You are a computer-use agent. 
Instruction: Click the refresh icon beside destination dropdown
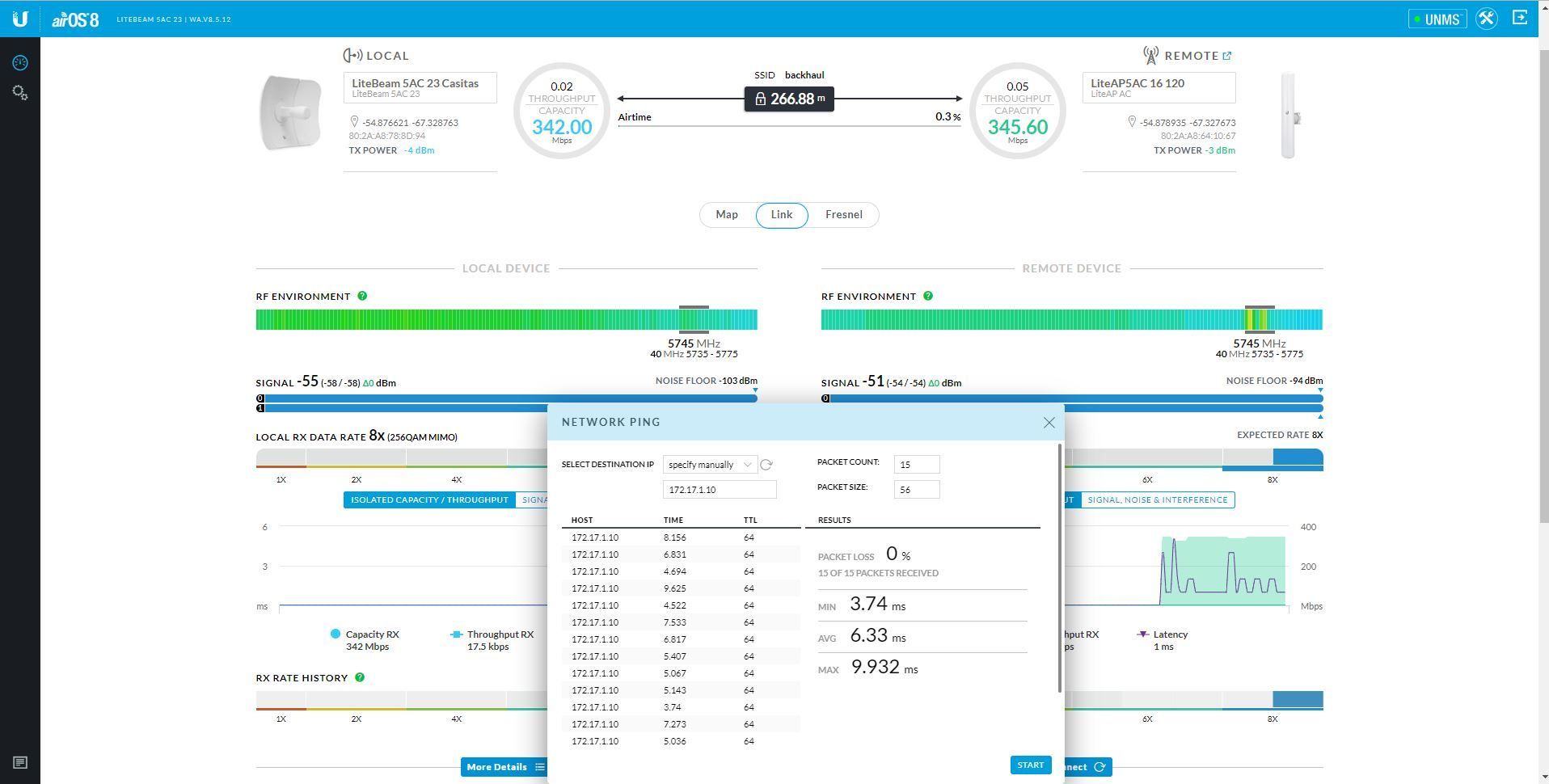click(x=766, y=465)
